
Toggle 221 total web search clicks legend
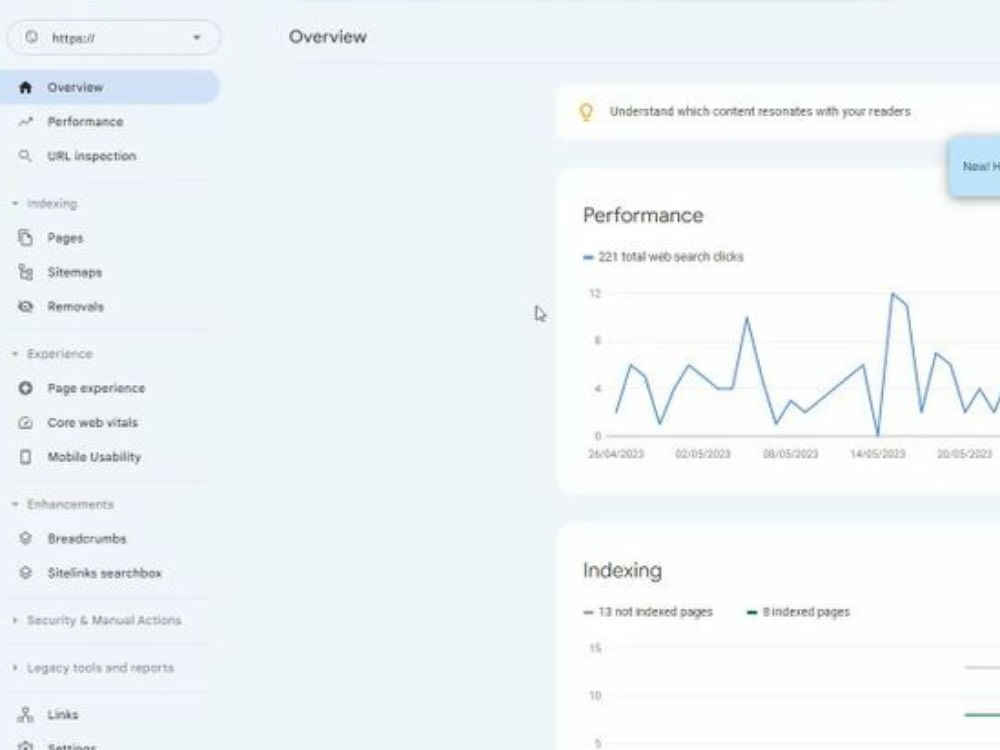[x=663, y=257]
